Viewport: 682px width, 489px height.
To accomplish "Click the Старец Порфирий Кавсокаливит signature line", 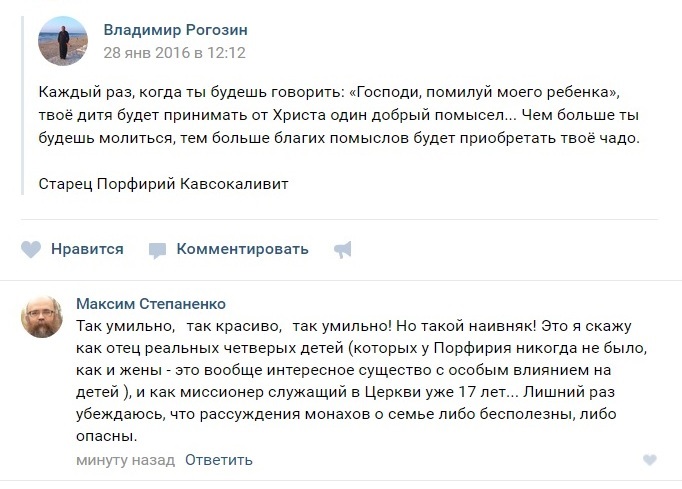I will coord(163,184).
